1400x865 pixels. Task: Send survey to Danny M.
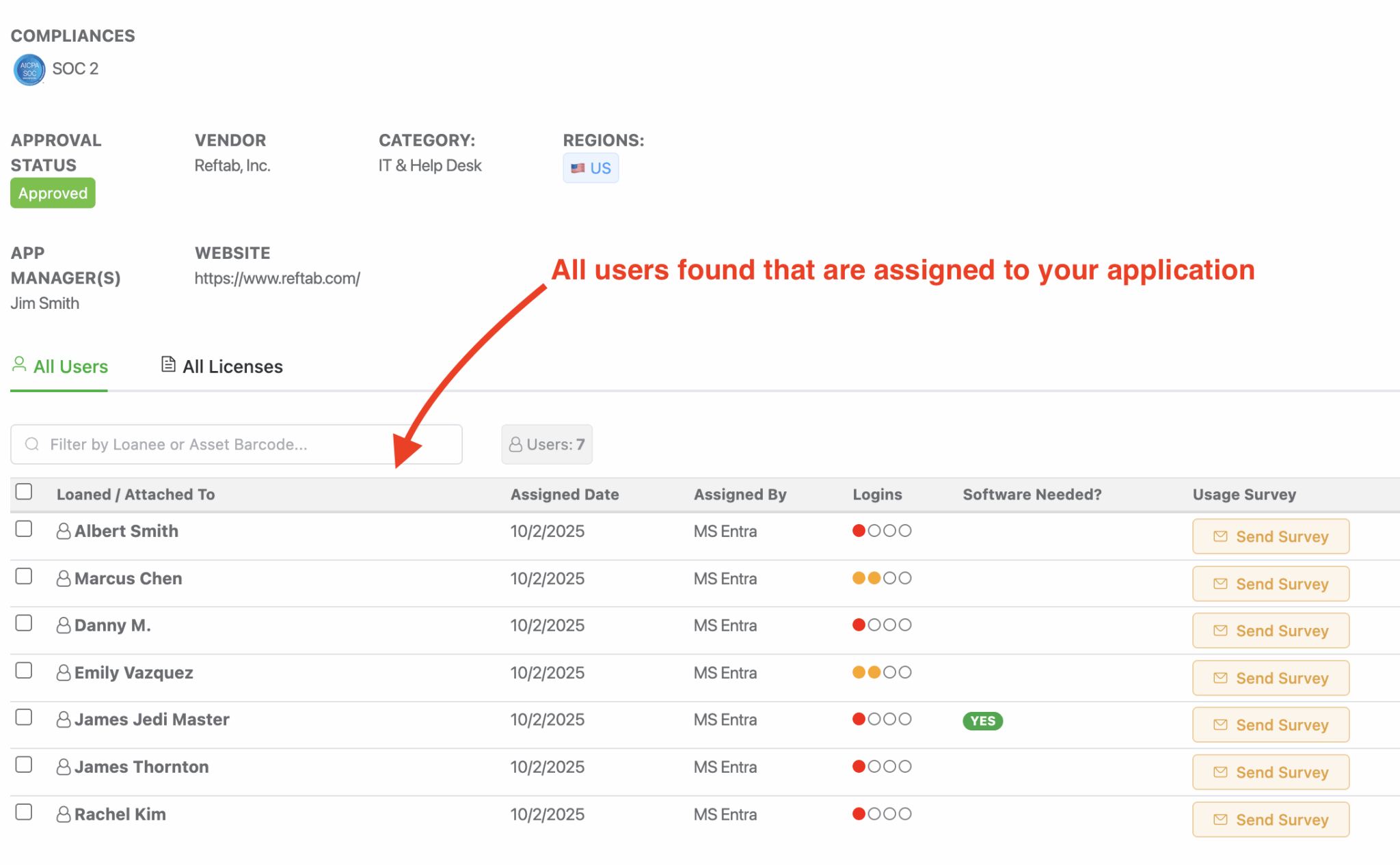tap(1270, 630)
